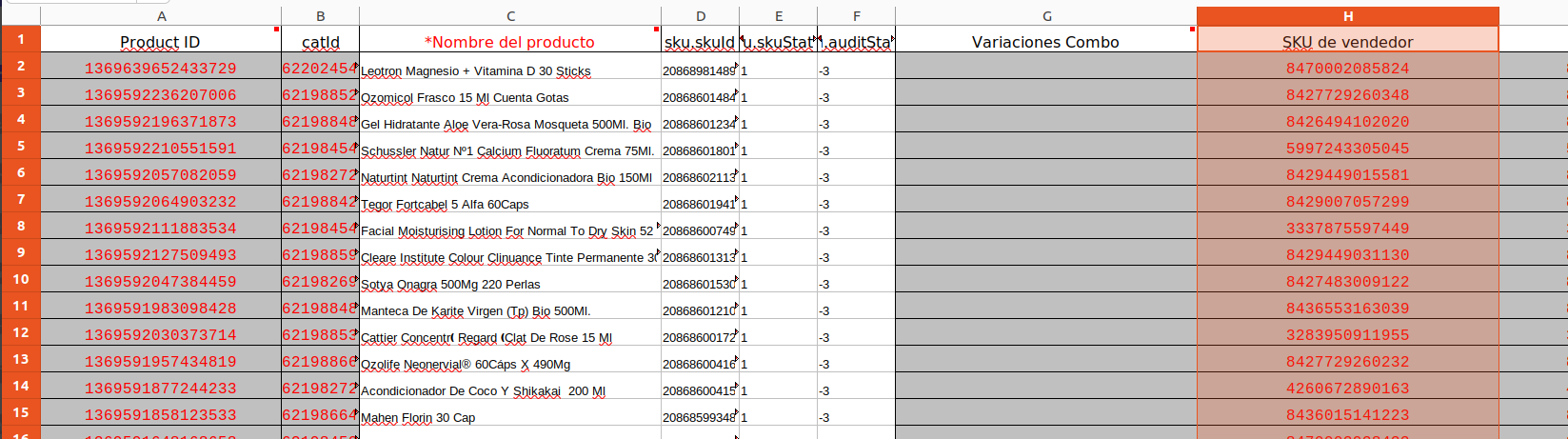Image resolution: width=1568 pixels, height=439 pixels.
Task: Select row 8 header
Action: tap(20, 226)
